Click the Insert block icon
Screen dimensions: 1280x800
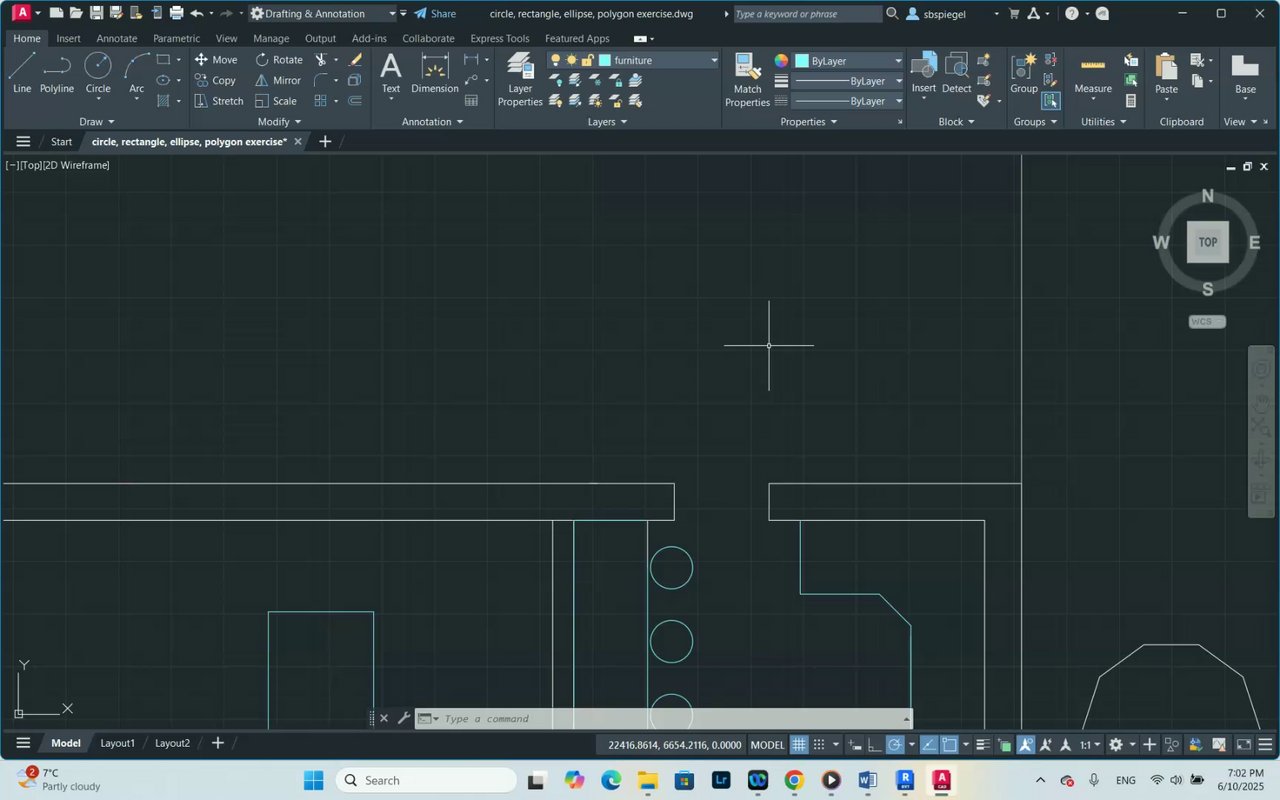924,74
